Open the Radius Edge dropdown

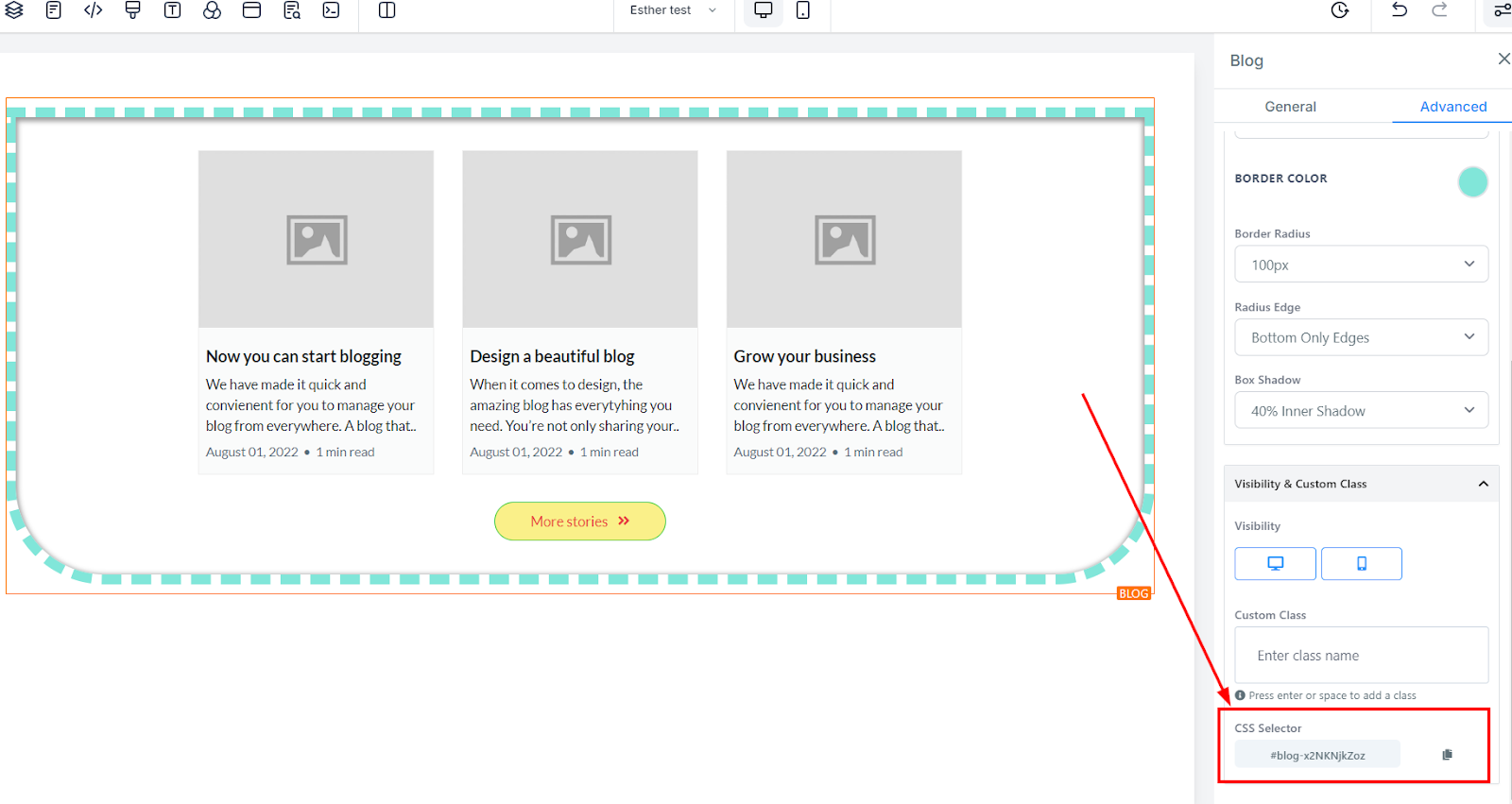coord(1361,337)
